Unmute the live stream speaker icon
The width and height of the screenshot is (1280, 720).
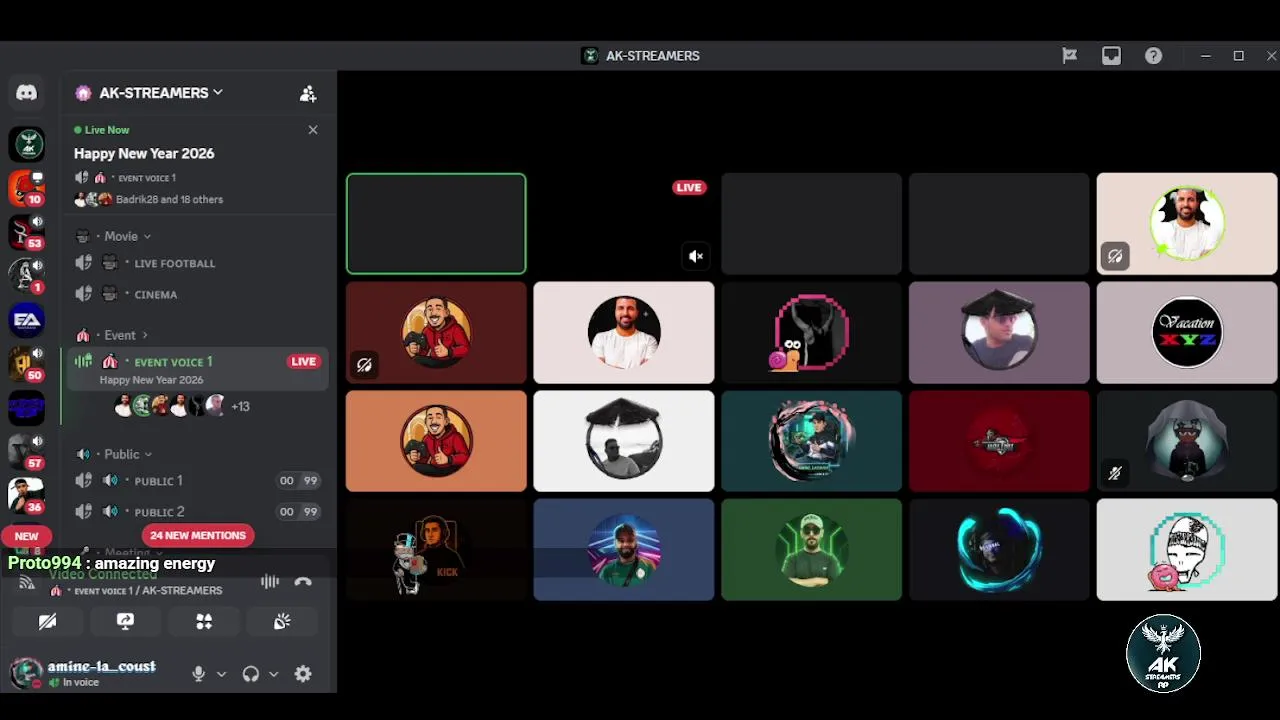tap(696, 256)
